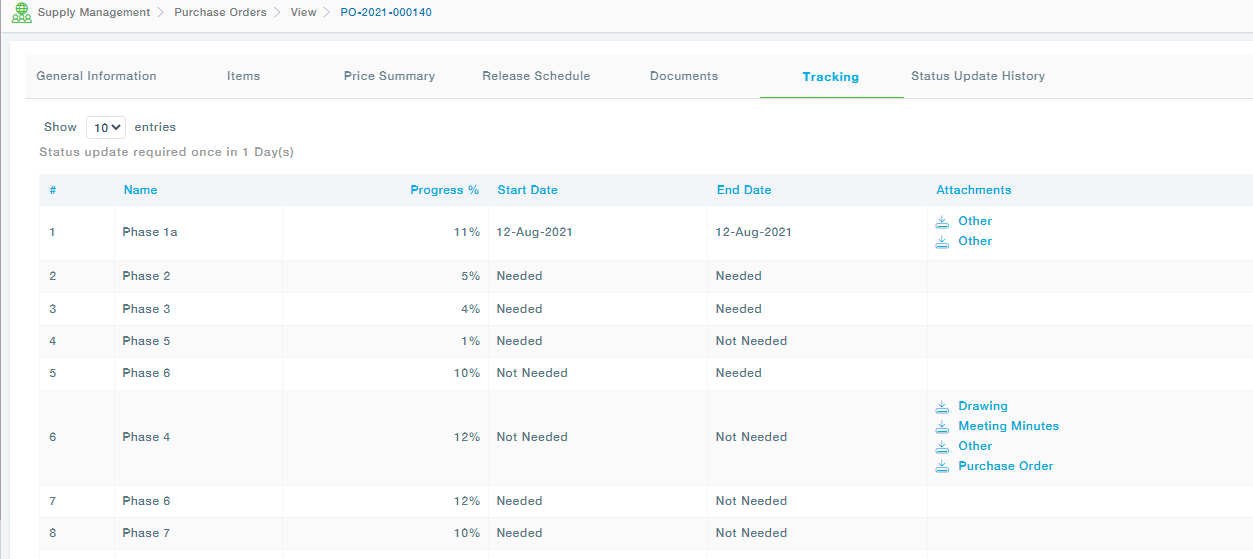Switch to the General Information tab
The width and height of the screenshot is (1253, 559).
(96, 76)
